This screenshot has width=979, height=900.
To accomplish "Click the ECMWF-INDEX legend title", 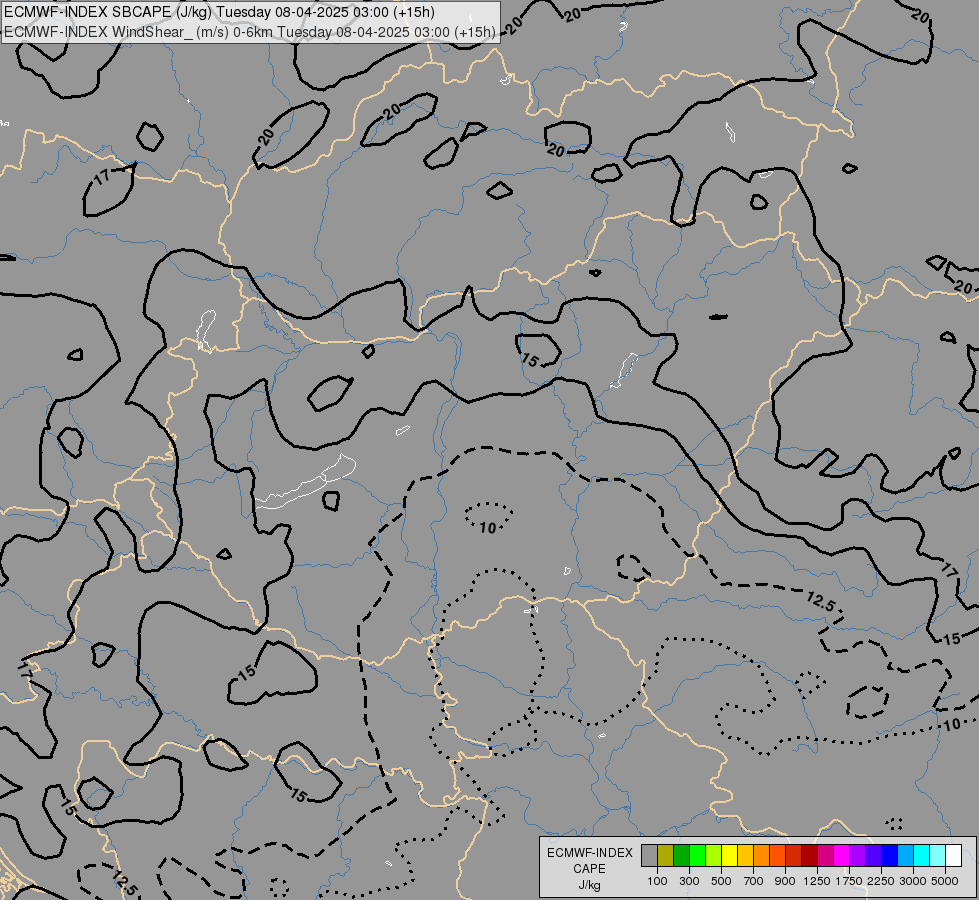I will (589, 853).
